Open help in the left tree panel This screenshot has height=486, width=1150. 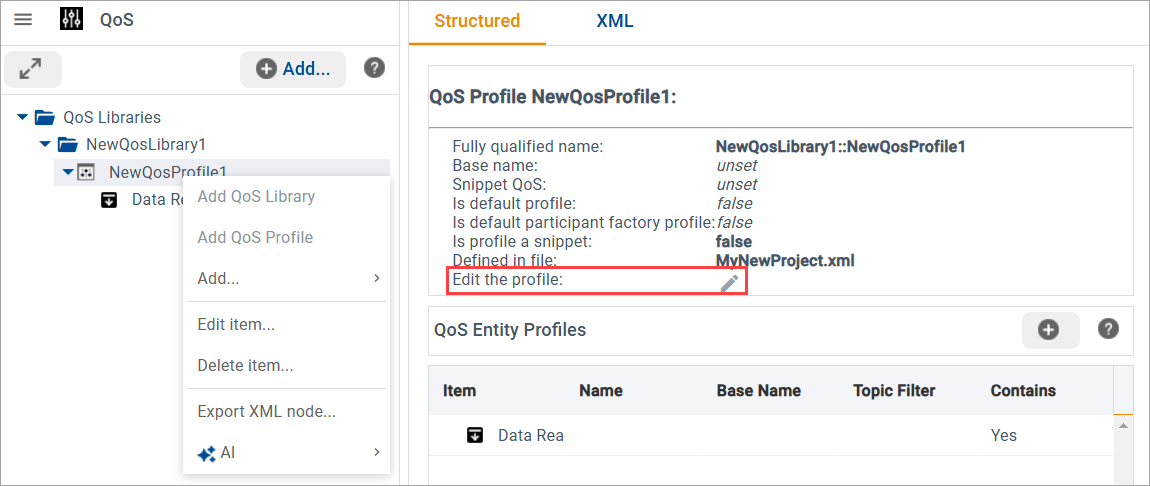pyautogui.click(x=374, y=68)
